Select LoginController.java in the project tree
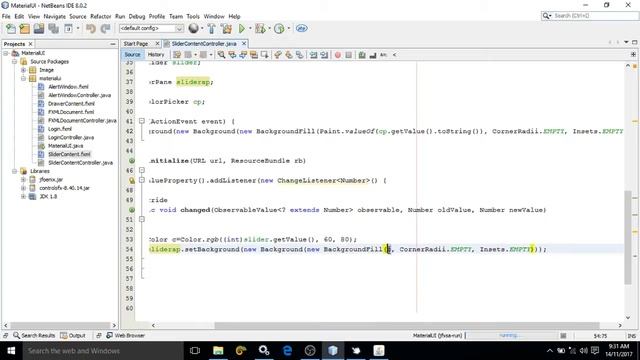The height and width of the screenshot is (360, 640). pyautogui.click(x=71, y=138)
